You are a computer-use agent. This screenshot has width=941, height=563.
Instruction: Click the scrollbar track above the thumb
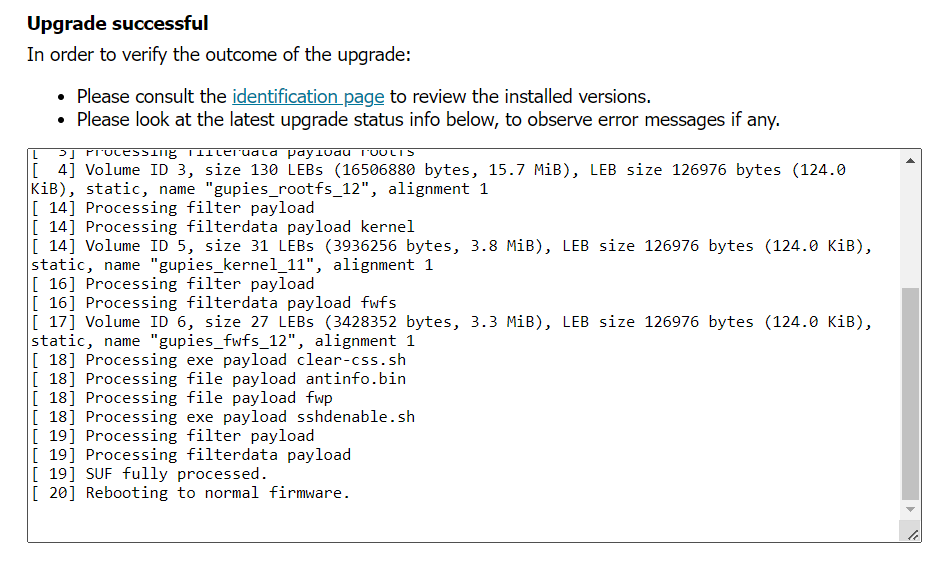point(910,229)
